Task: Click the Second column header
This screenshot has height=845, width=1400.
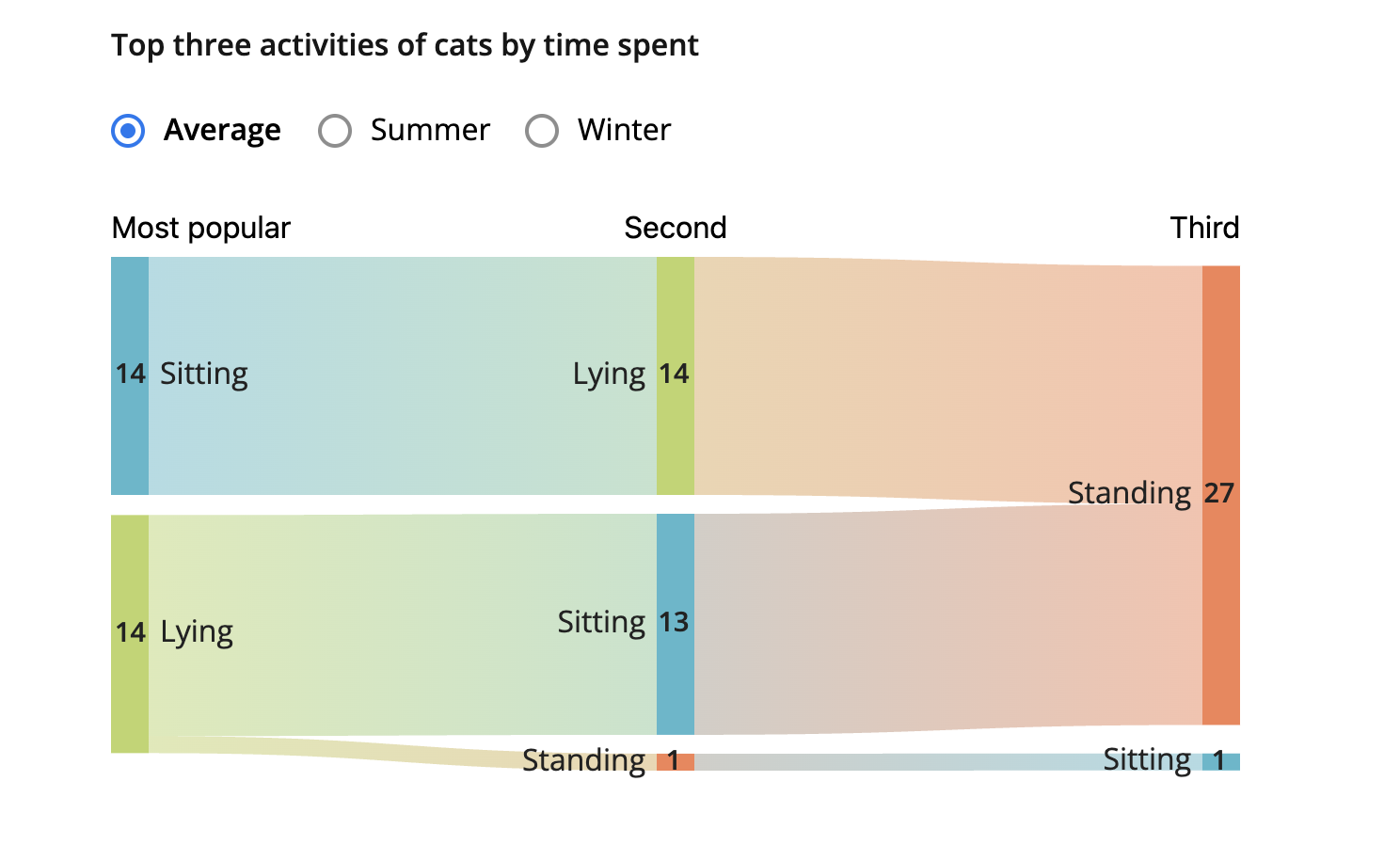Action: pos(675,228)
